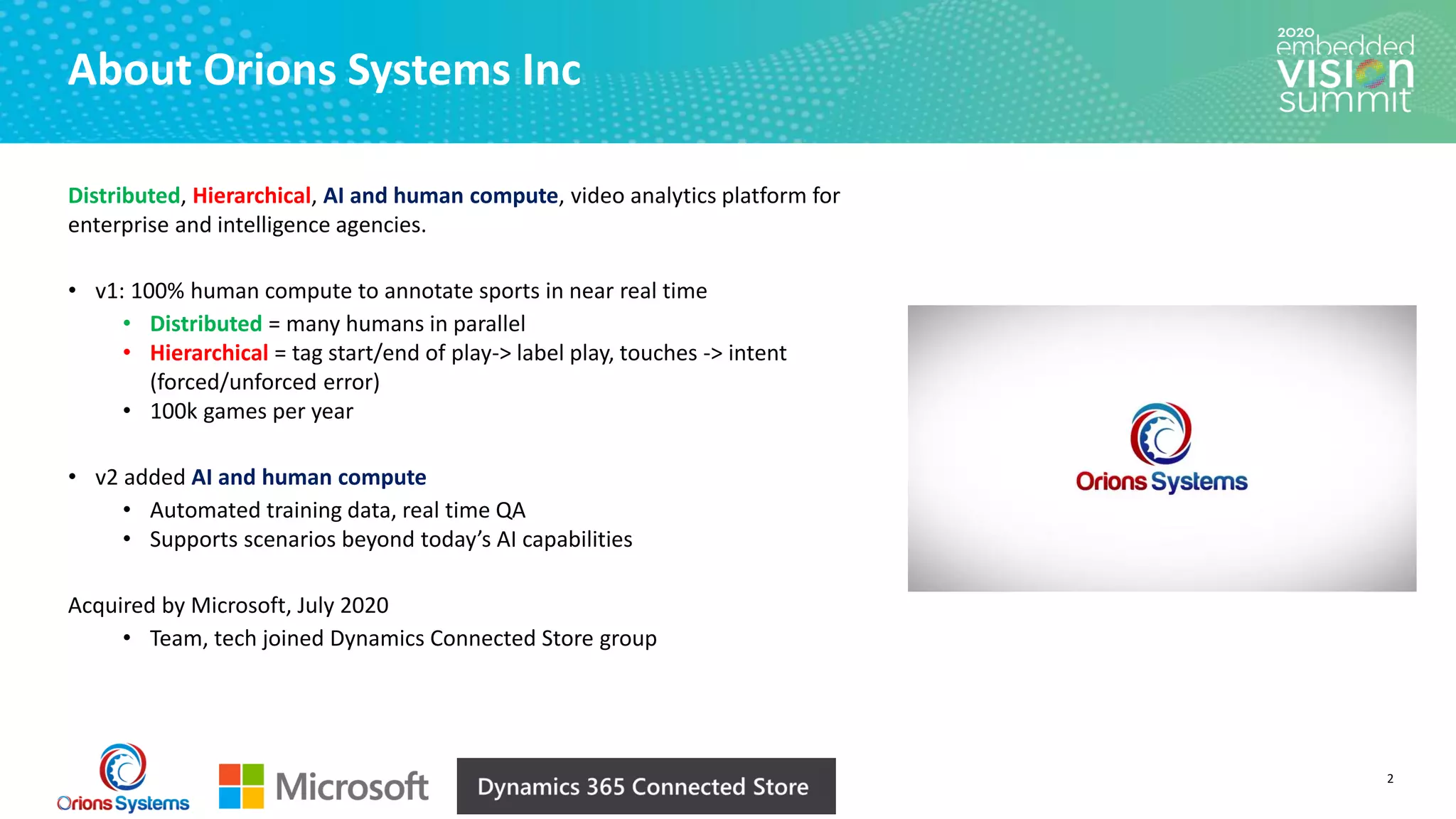Click Acquired by Microsoft, July 2020 text
The height and width of the screenshot is (819, 1456).
pyautogui.click(x=228, y=605)
